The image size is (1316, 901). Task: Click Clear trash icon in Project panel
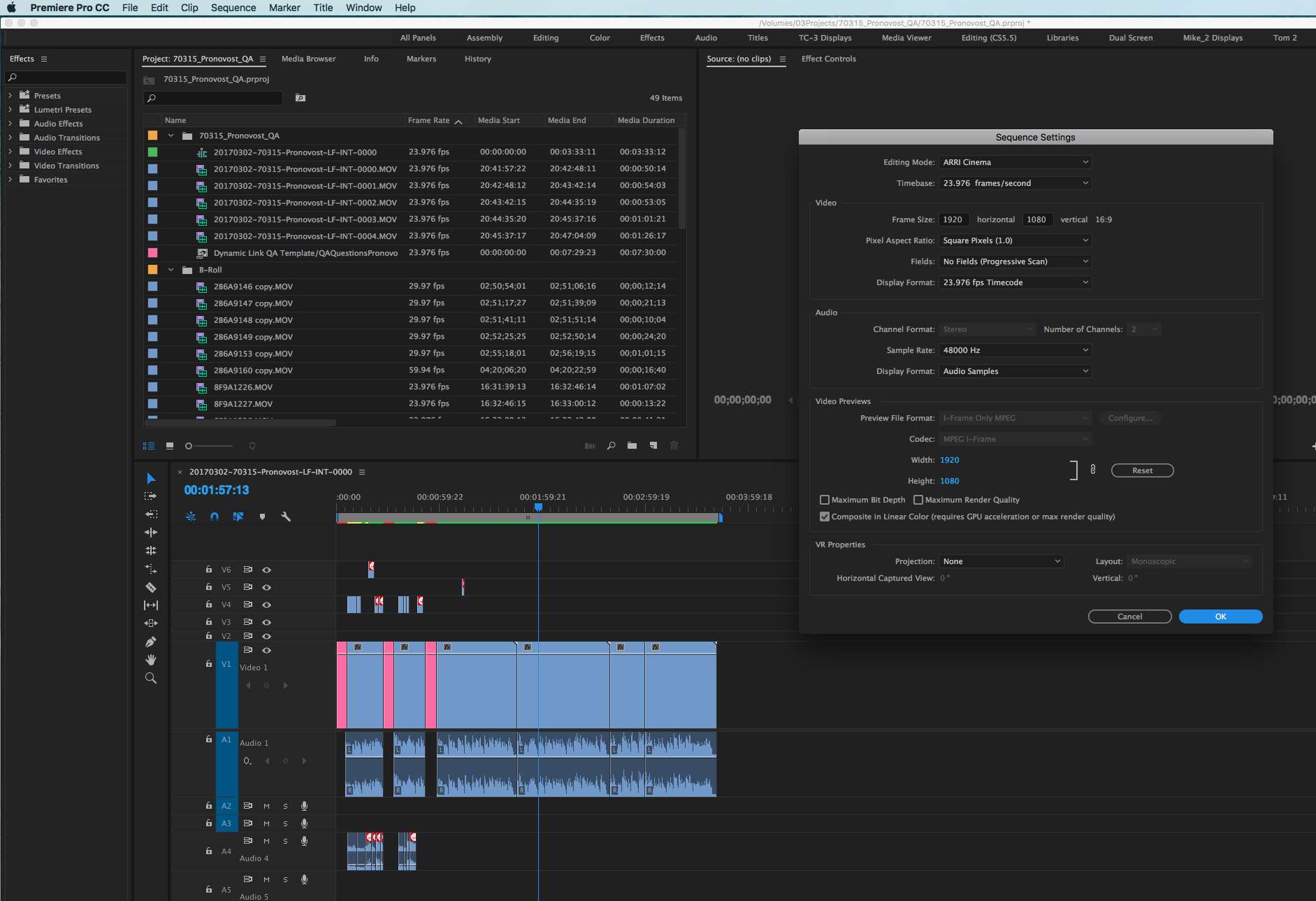674,446
